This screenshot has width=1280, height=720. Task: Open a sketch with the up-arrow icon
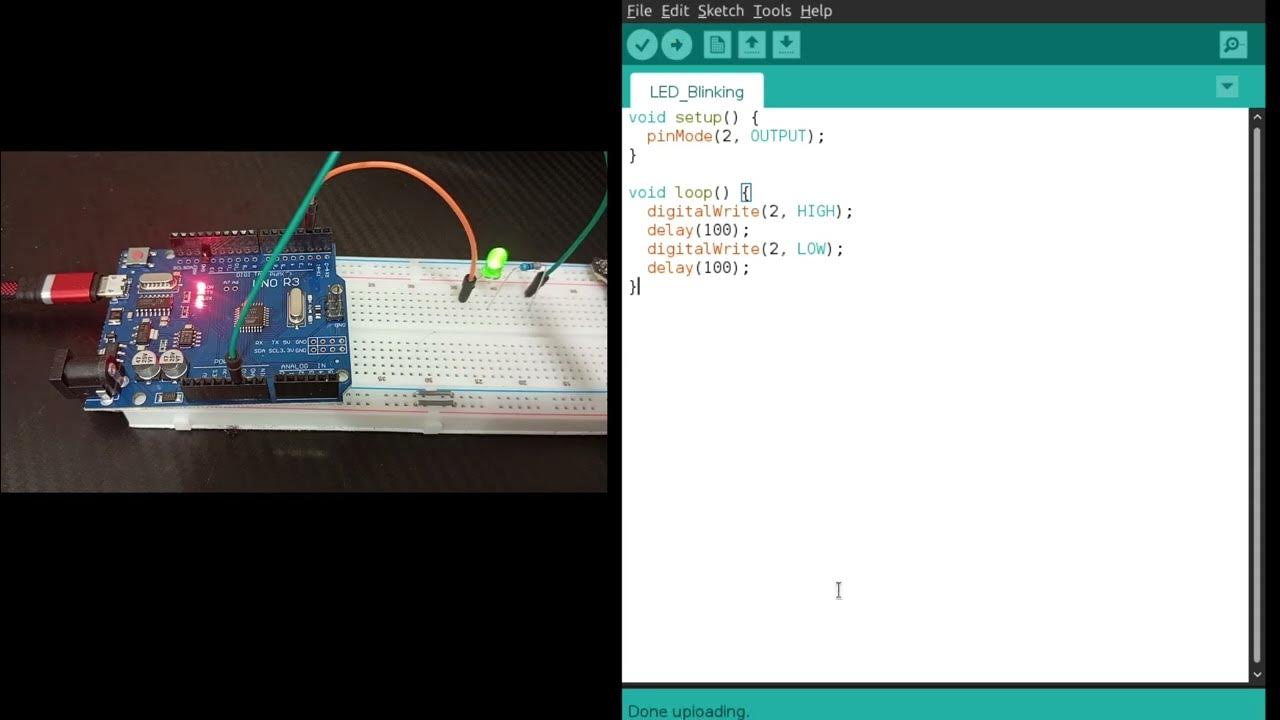(x=752, y=45)
